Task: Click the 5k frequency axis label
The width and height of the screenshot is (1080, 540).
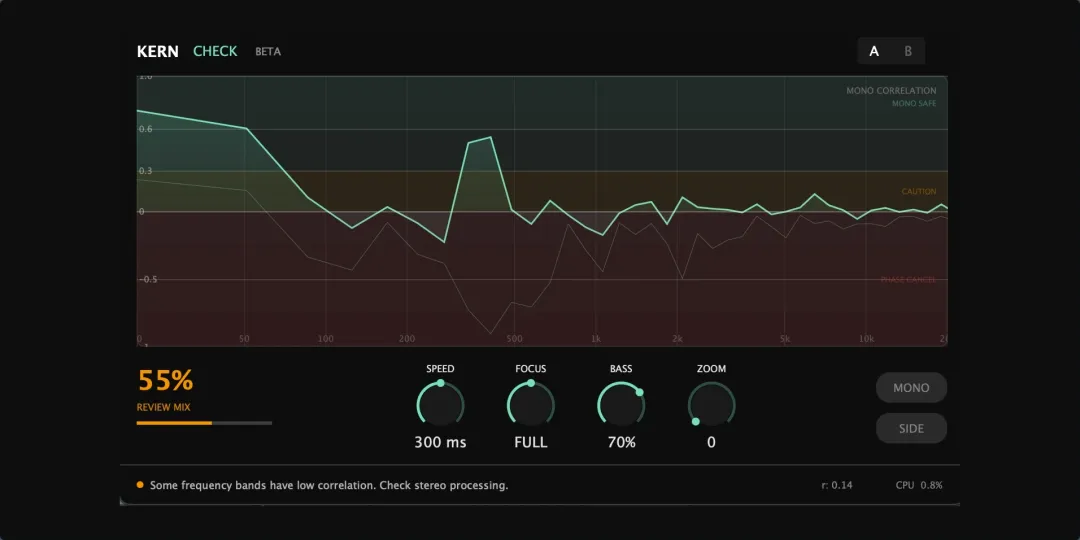Action: tap(785, 339)
